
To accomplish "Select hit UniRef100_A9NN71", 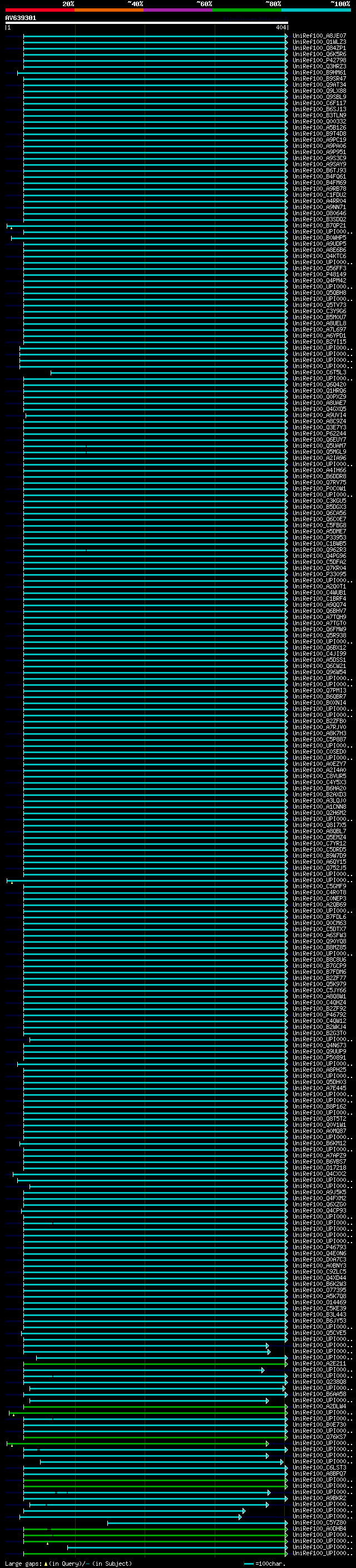I will [319, 207].
